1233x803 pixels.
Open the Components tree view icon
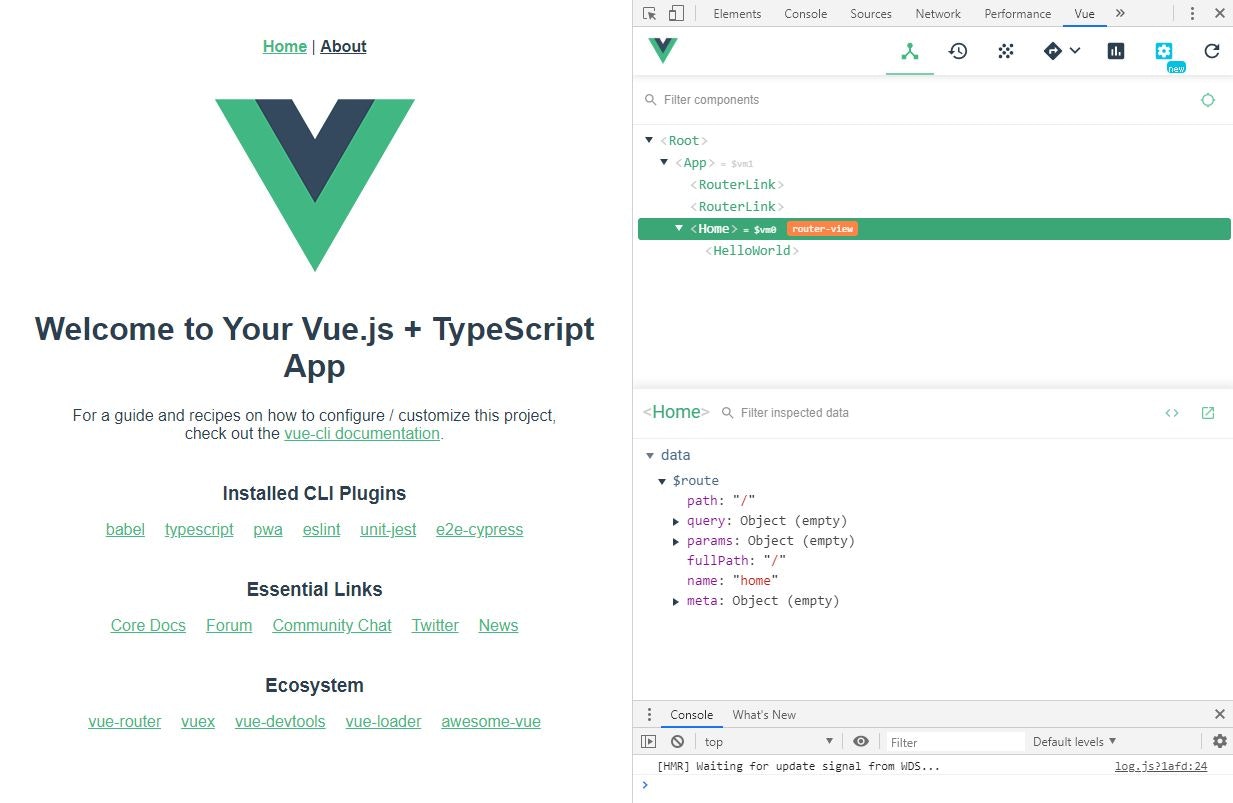tap(910, 51)
